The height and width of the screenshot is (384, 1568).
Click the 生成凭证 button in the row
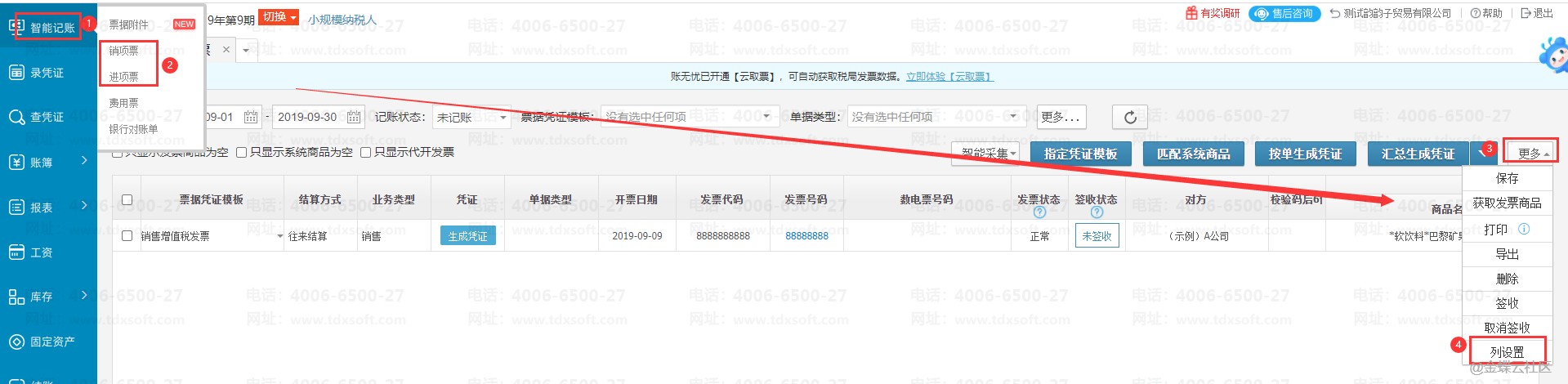point(467,236)
